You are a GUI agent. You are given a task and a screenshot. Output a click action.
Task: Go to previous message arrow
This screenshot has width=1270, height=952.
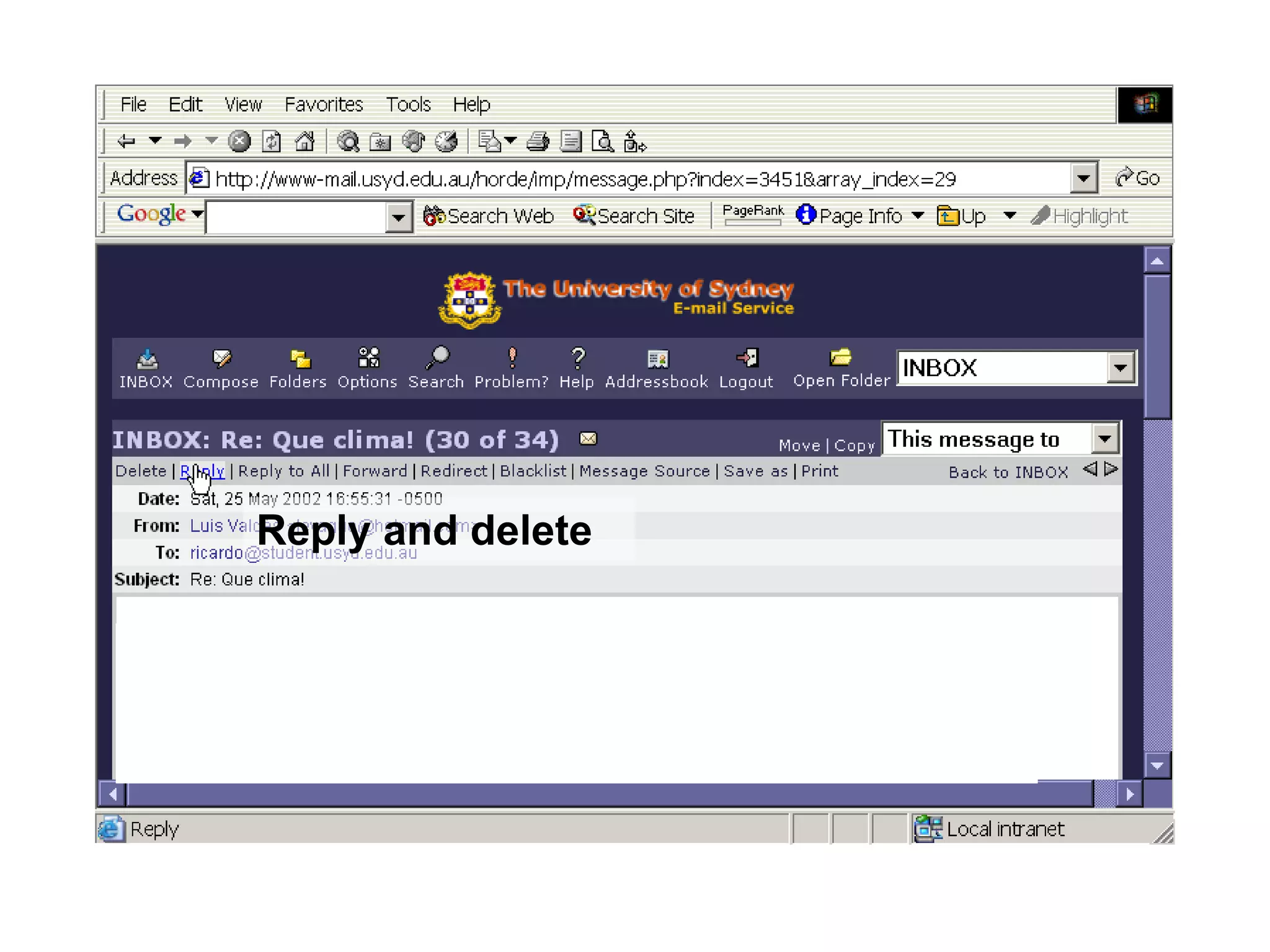(1090, 469)
